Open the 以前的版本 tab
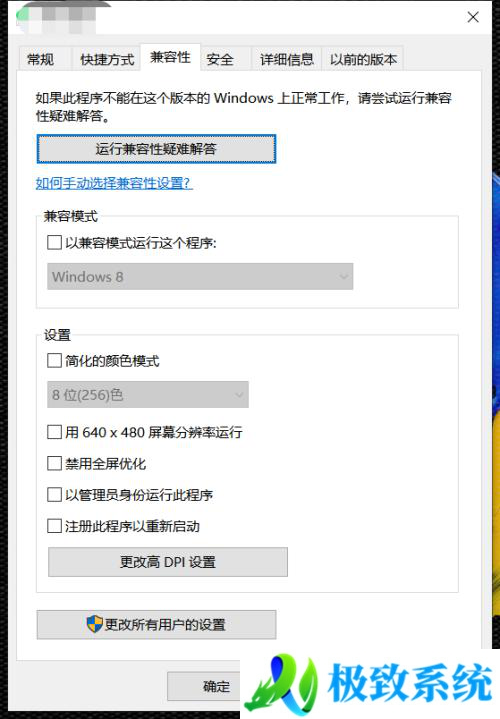This screenshot has height=719, width=500. click(x=363, y=59)
